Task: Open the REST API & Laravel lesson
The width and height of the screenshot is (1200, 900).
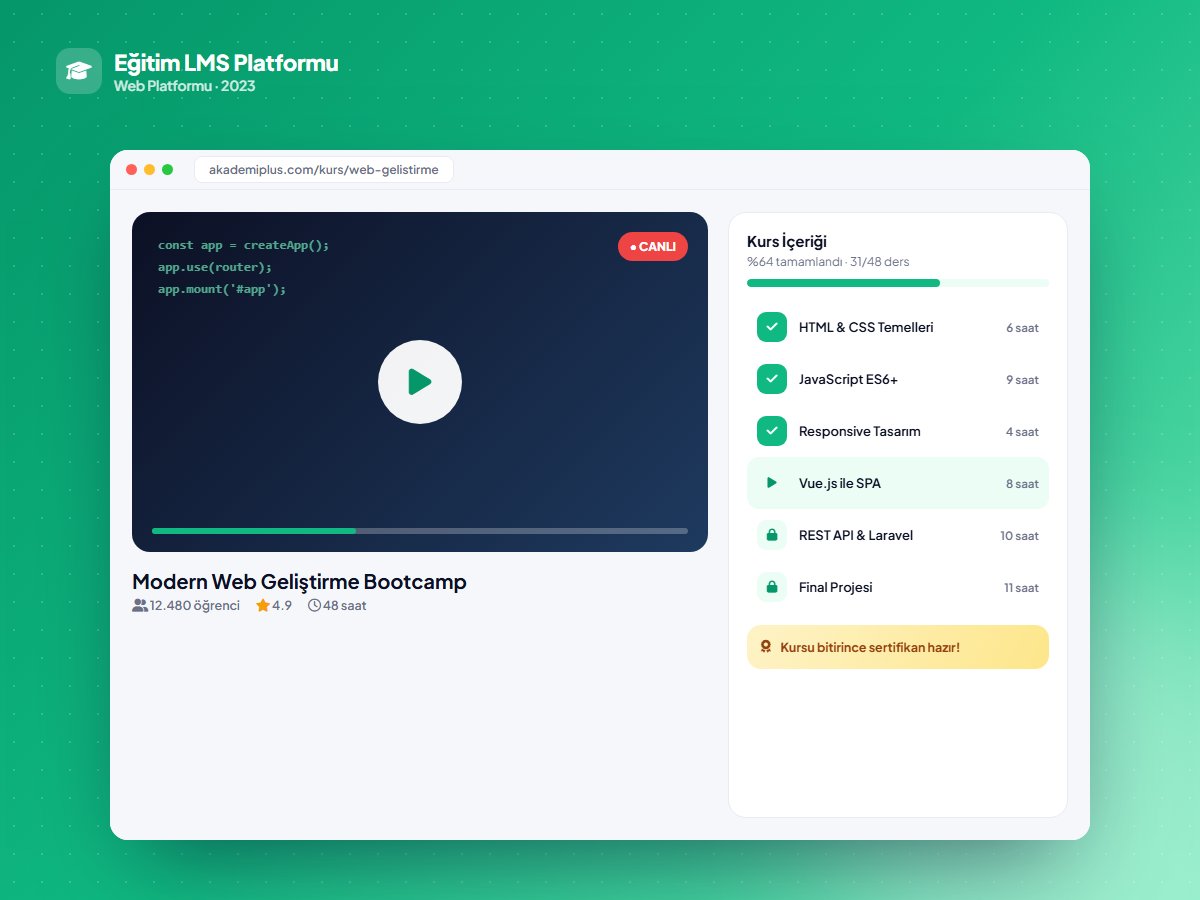Action: coord(898,535)
